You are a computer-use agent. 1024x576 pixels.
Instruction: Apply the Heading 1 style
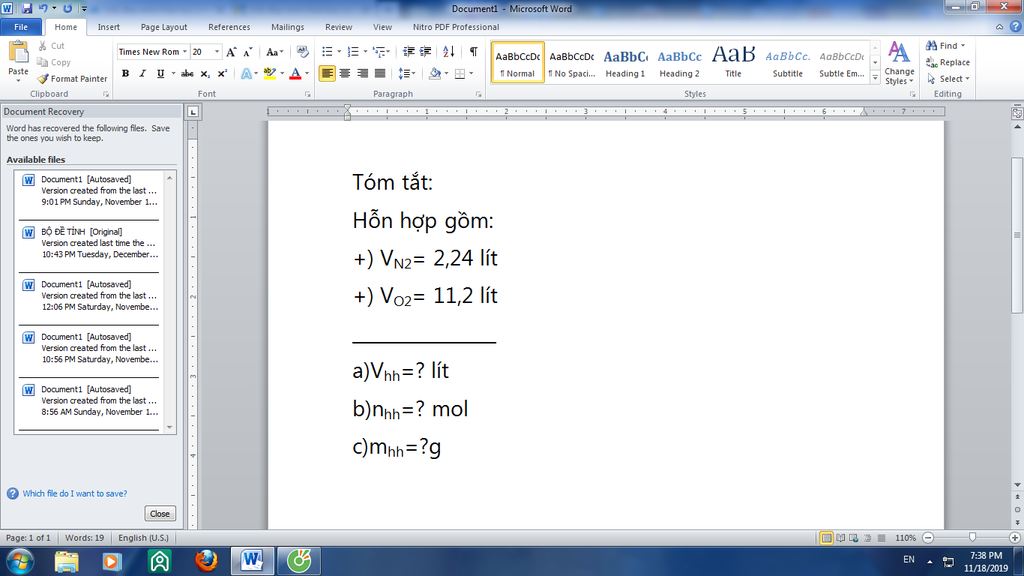point(625,63)
